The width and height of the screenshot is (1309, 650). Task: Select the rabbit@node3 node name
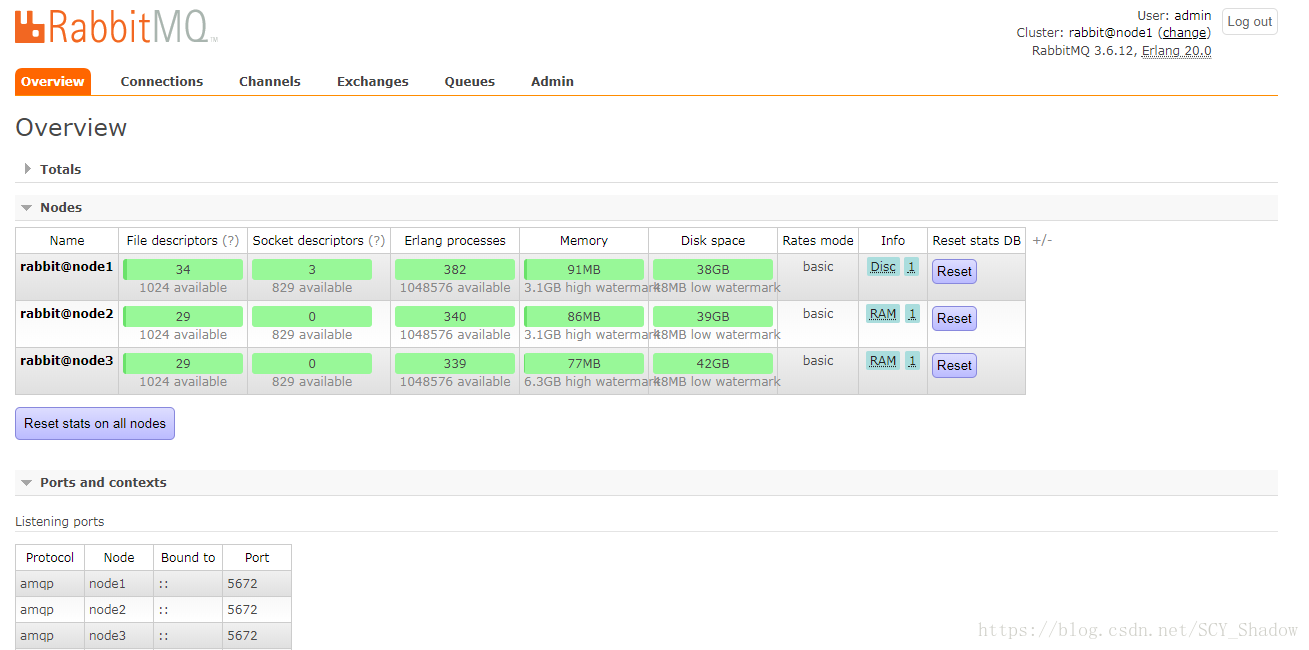tap(66, 361)
